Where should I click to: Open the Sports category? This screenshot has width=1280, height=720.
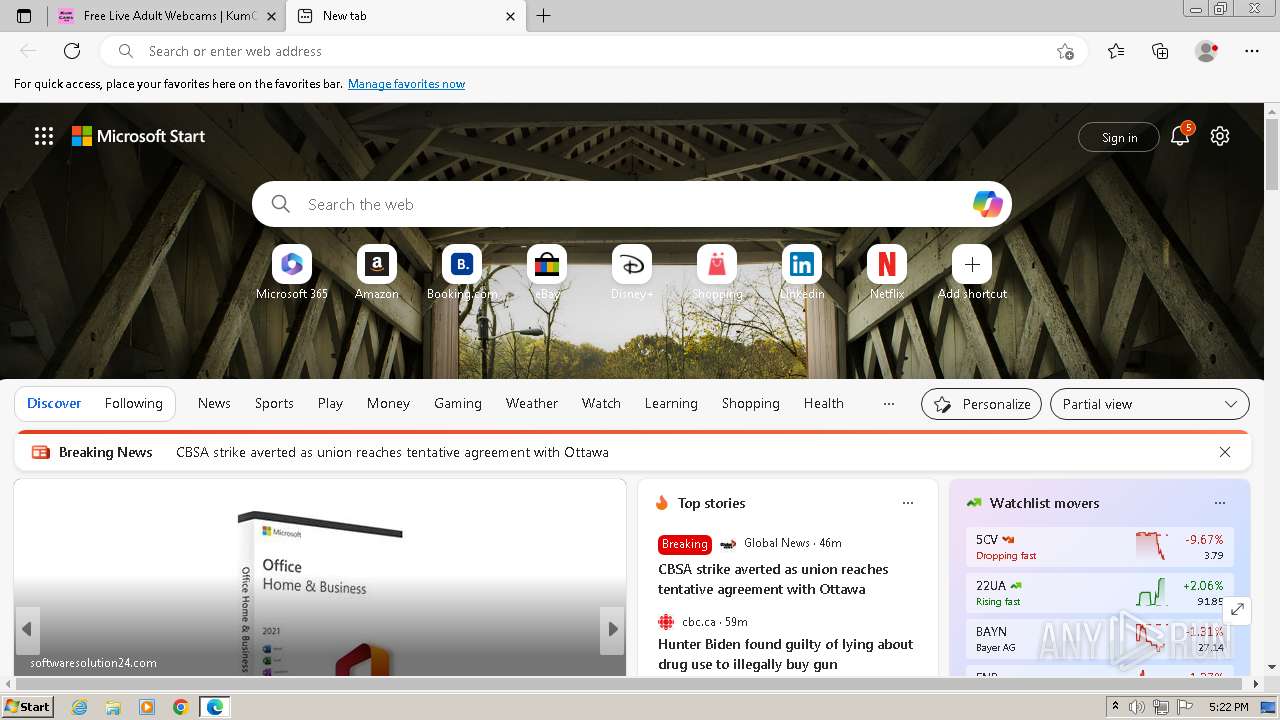[274, 403]
